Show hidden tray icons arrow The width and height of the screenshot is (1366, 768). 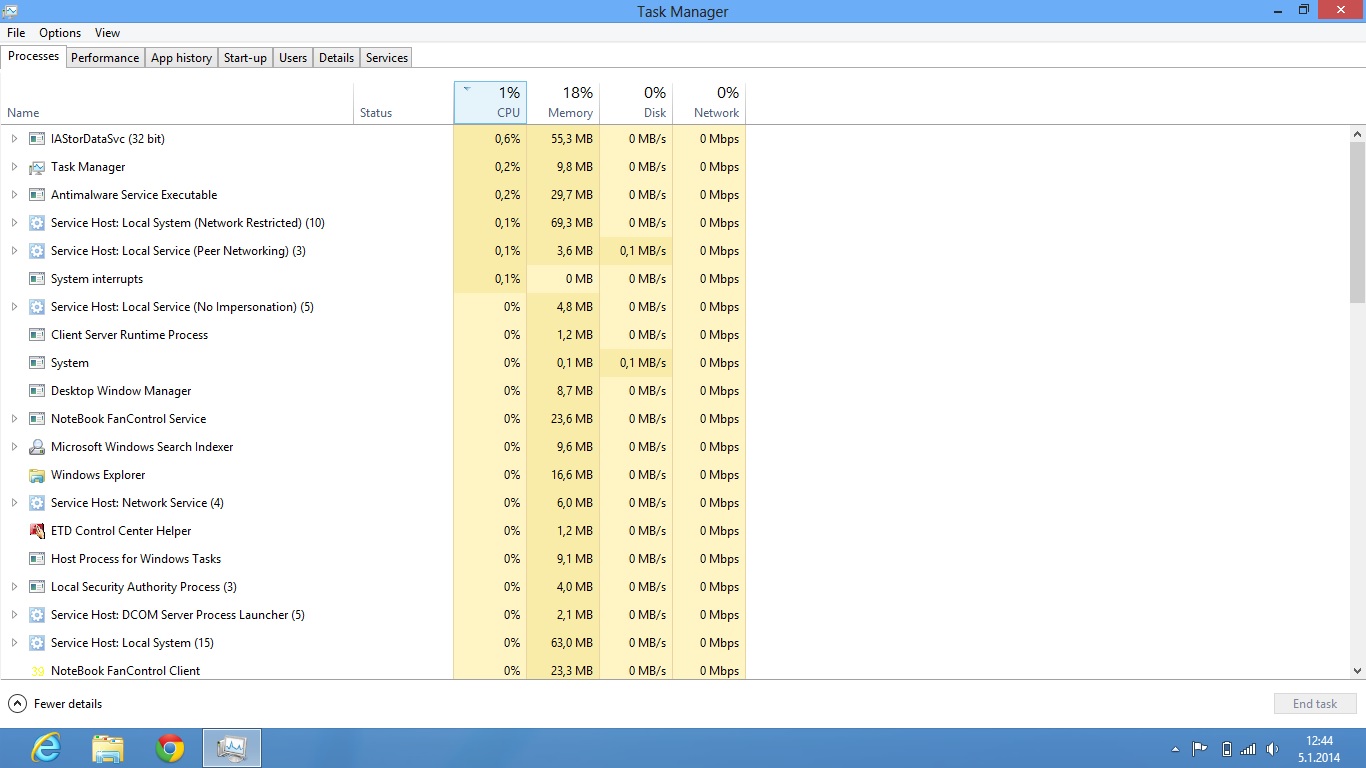coord(1175,748)
